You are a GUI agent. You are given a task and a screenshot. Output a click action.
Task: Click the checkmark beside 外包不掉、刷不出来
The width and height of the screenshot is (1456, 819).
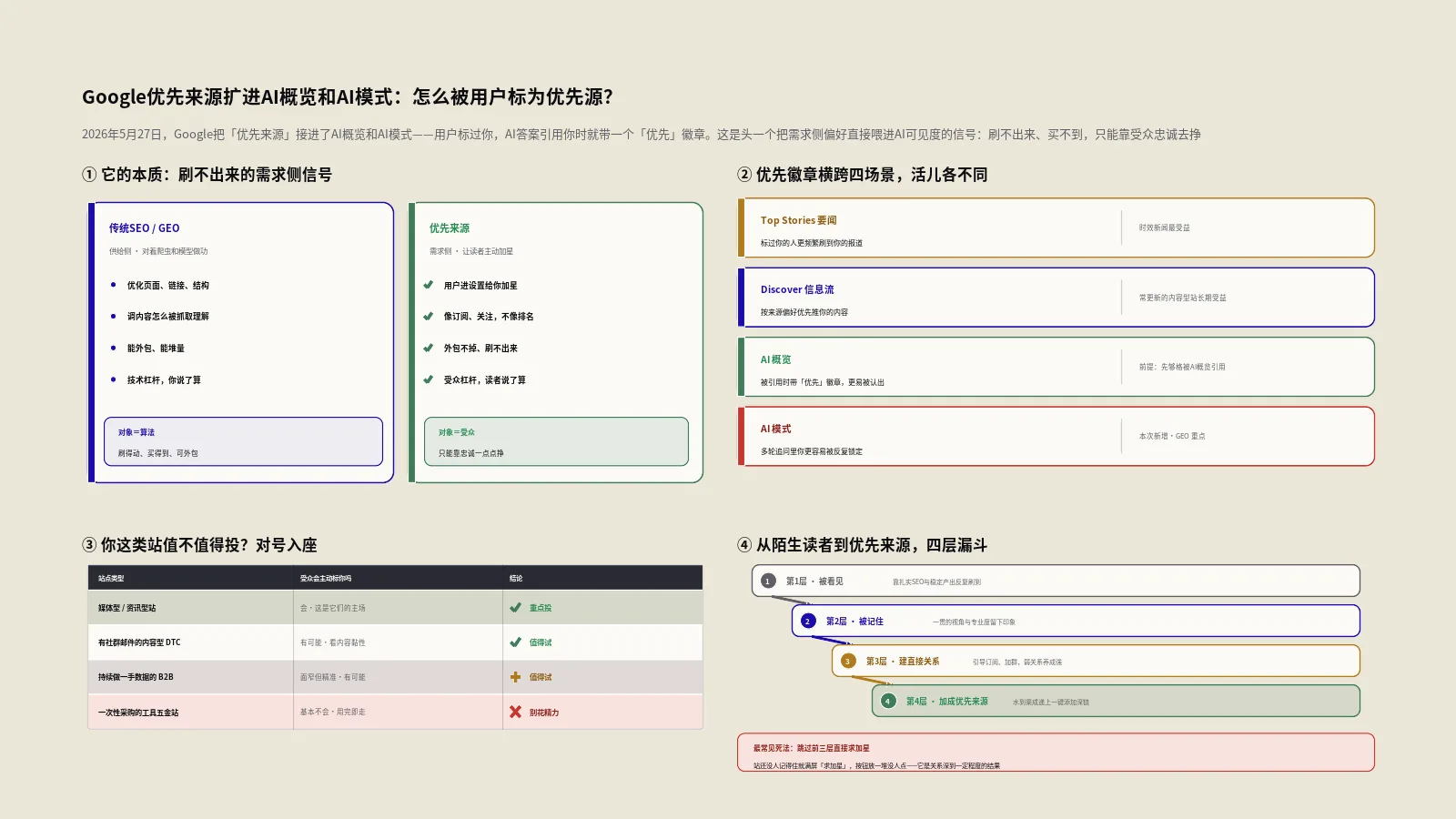[x=429, y=348]
